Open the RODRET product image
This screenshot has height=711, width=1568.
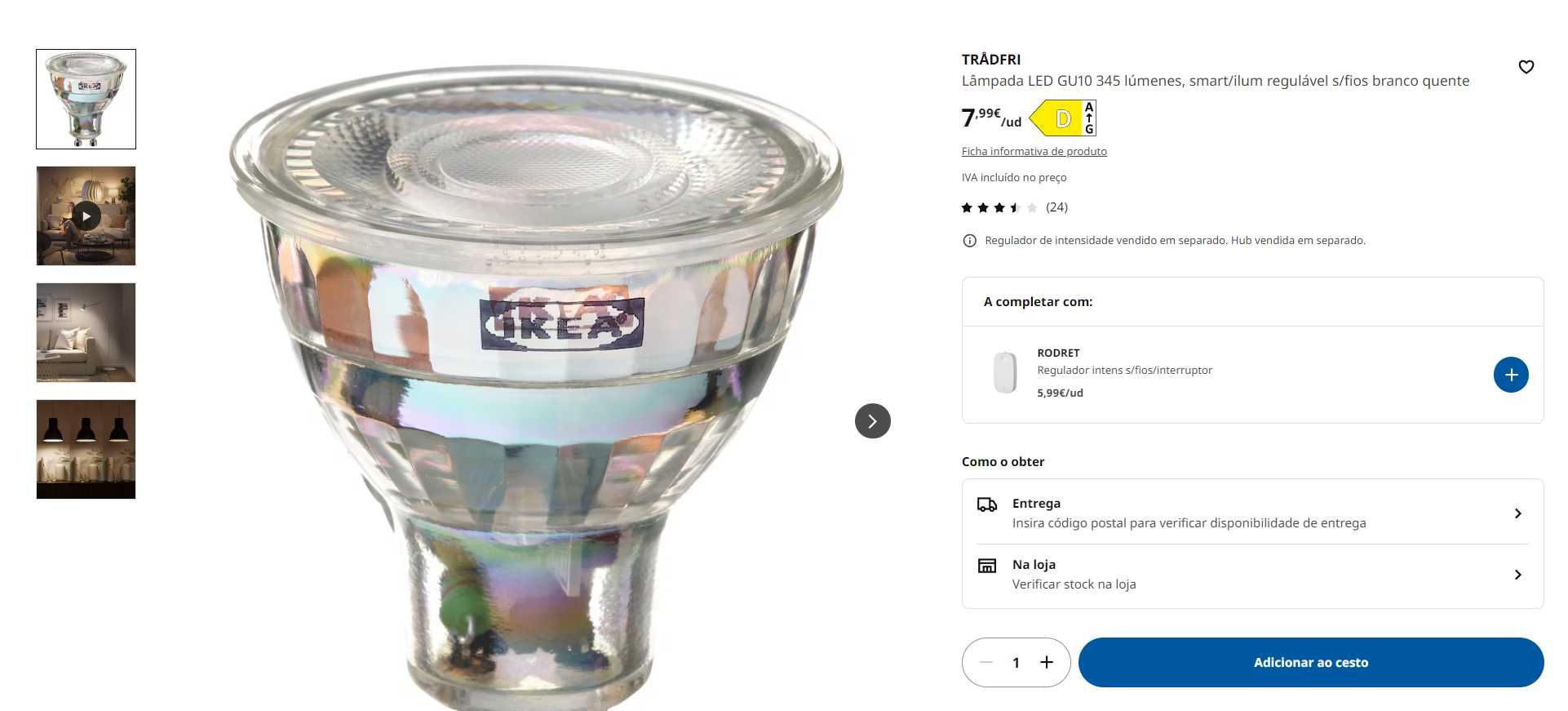[1004, 372]
